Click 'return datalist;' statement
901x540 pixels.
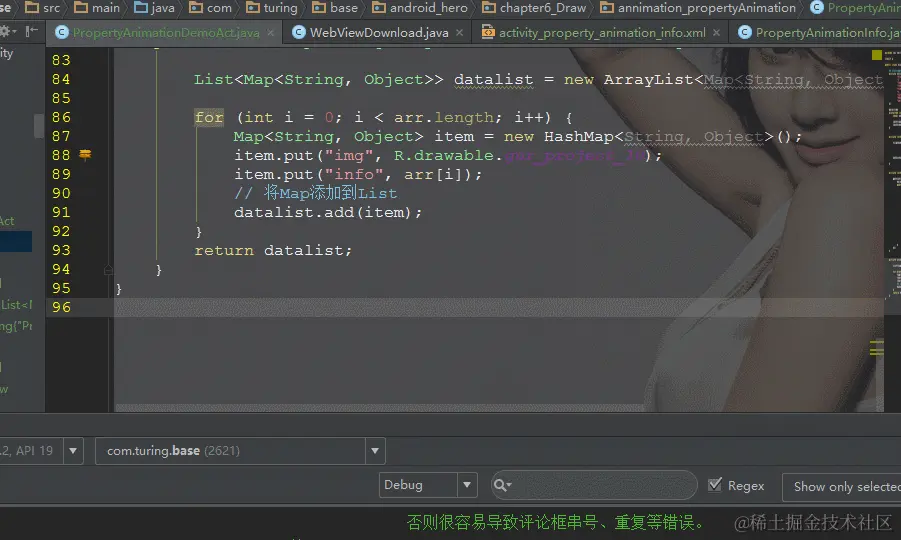273,250
